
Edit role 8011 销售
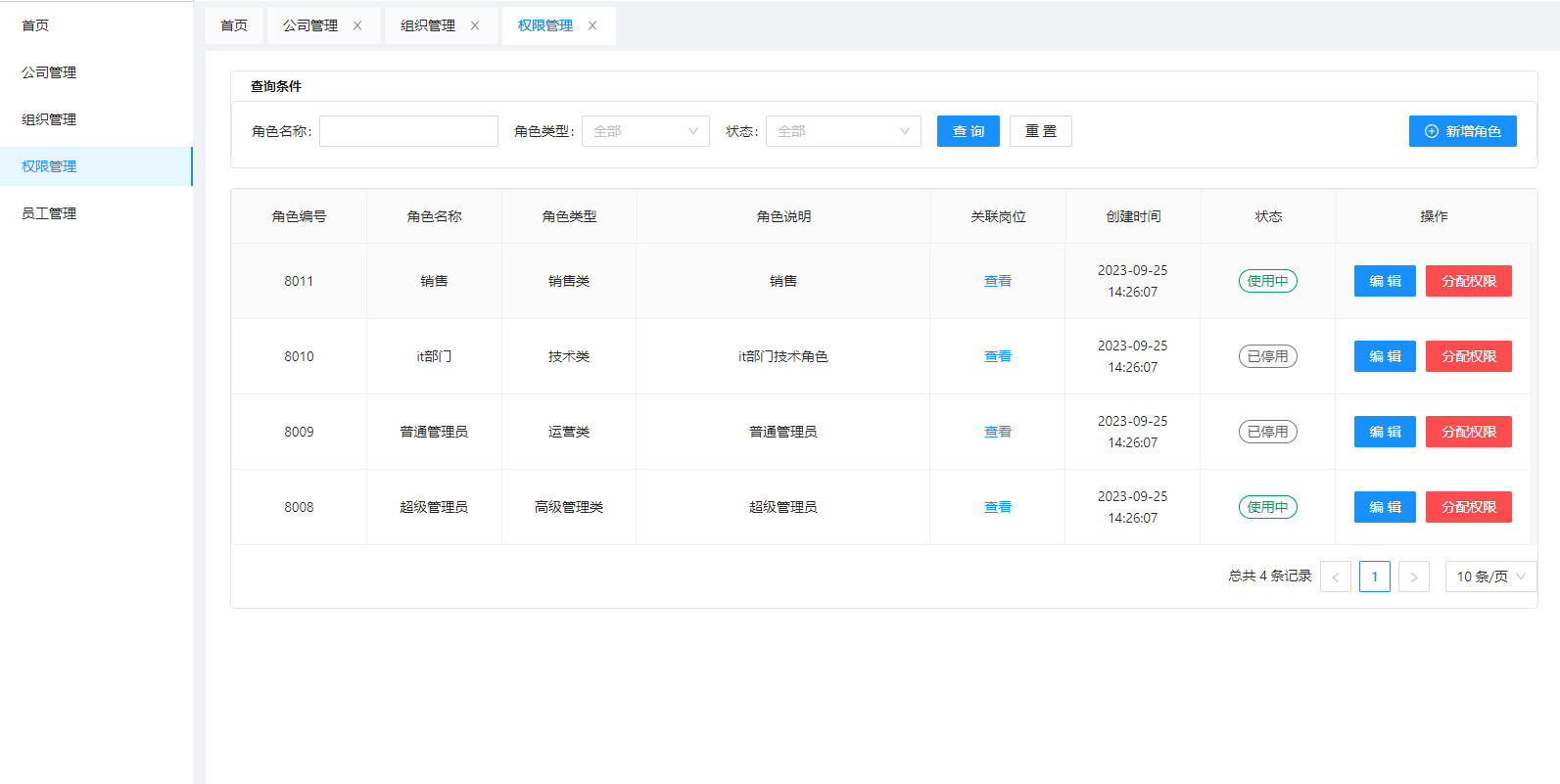click(1385, 281)
